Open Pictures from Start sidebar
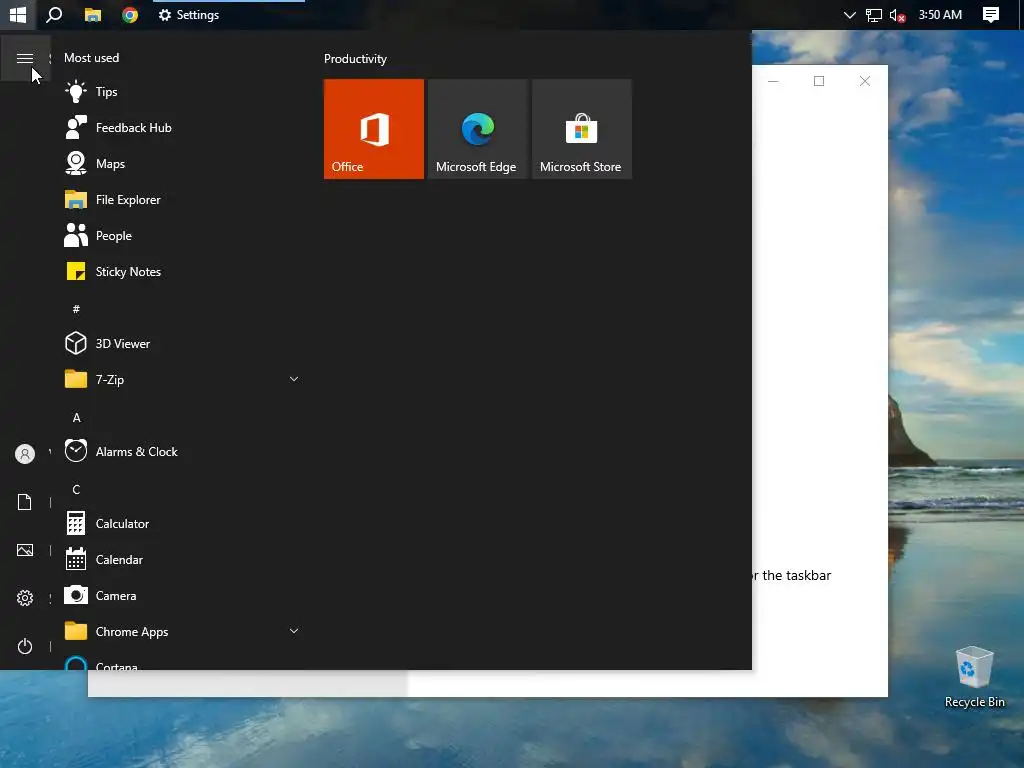The height and width of the screenshot is (768, 1024). 25,550
